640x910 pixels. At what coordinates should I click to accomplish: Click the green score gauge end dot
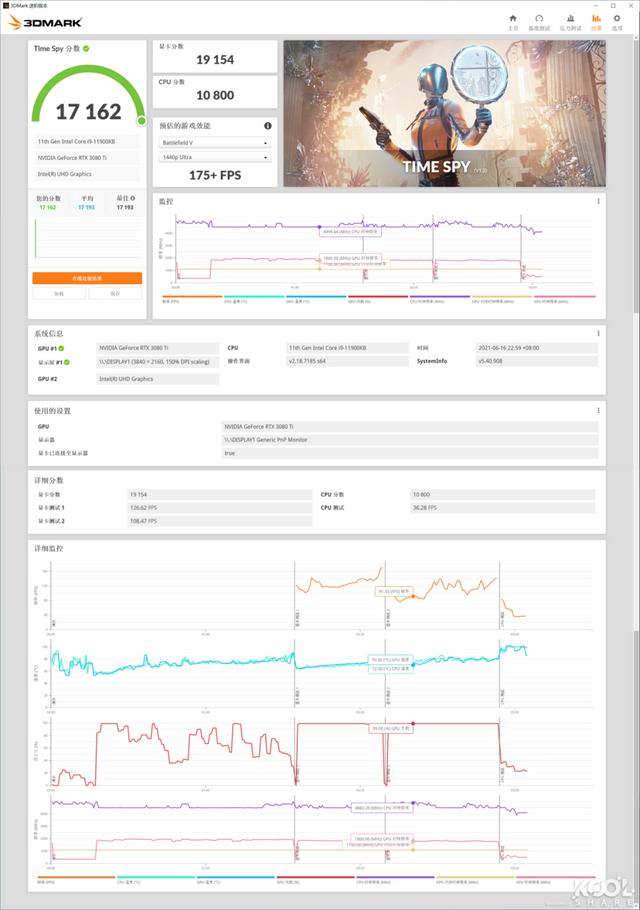142,121
